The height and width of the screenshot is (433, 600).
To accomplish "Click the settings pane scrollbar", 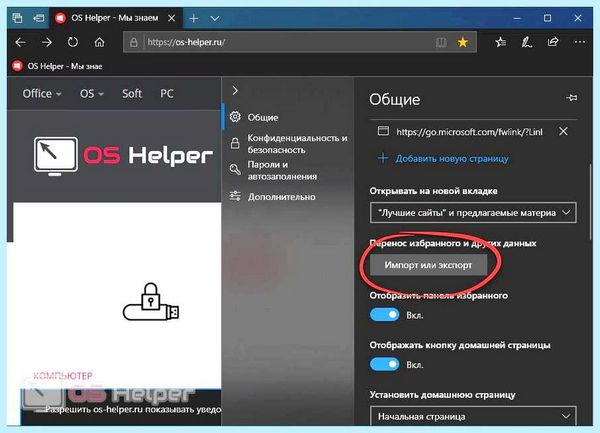I will [591, 203].
